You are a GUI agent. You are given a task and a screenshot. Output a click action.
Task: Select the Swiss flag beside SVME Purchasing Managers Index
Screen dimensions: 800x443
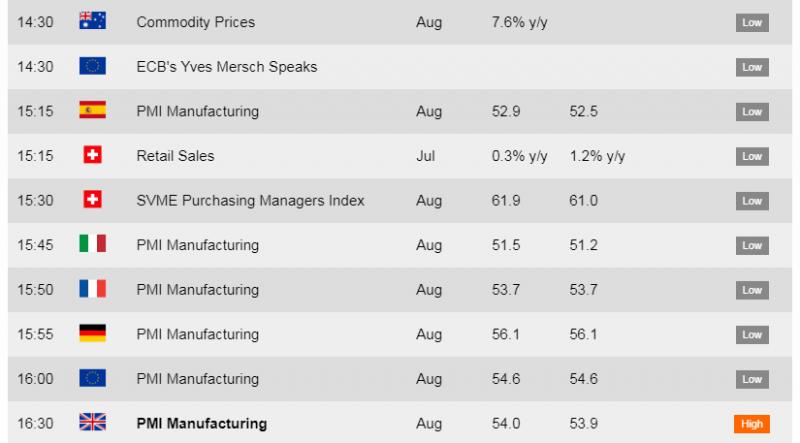click(92, 199)
